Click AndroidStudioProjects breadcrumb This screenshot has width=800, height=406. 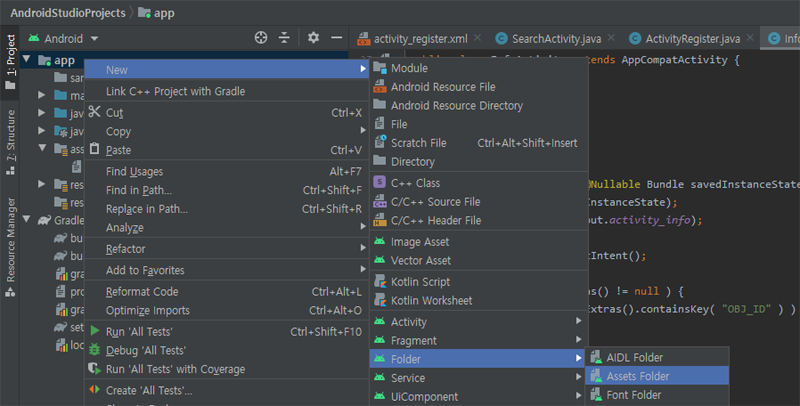[x=68, y=13]
